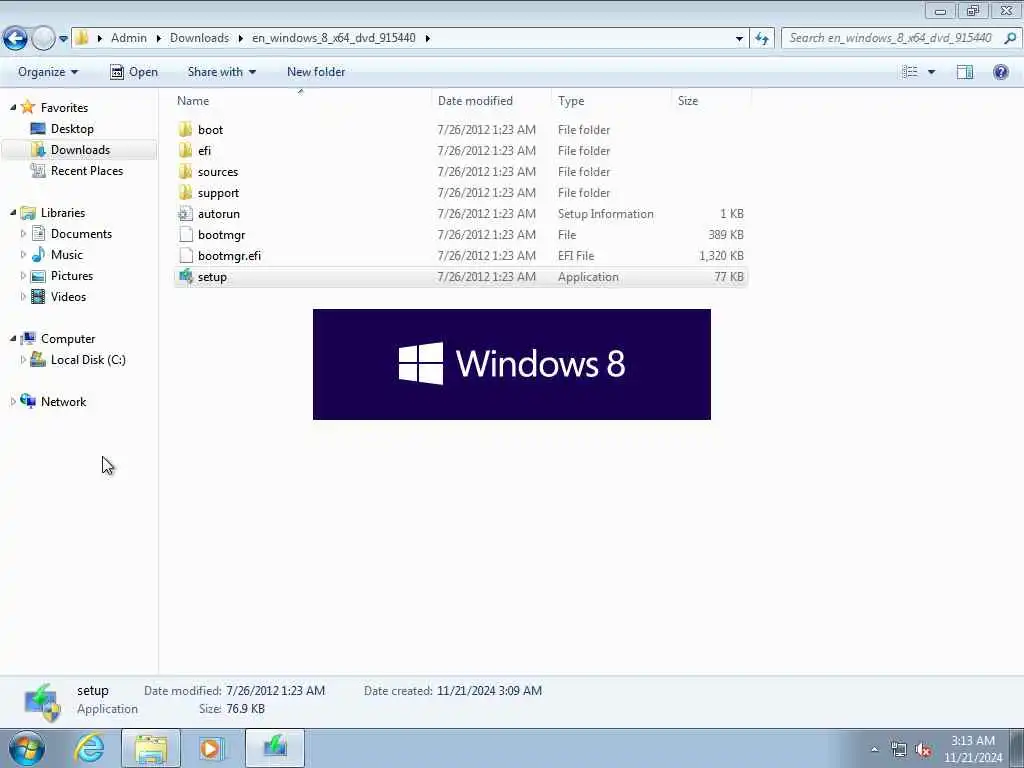This screenshot has height=768, width=1024.
Task: Click the network tray icon
Action: point(899,749)
